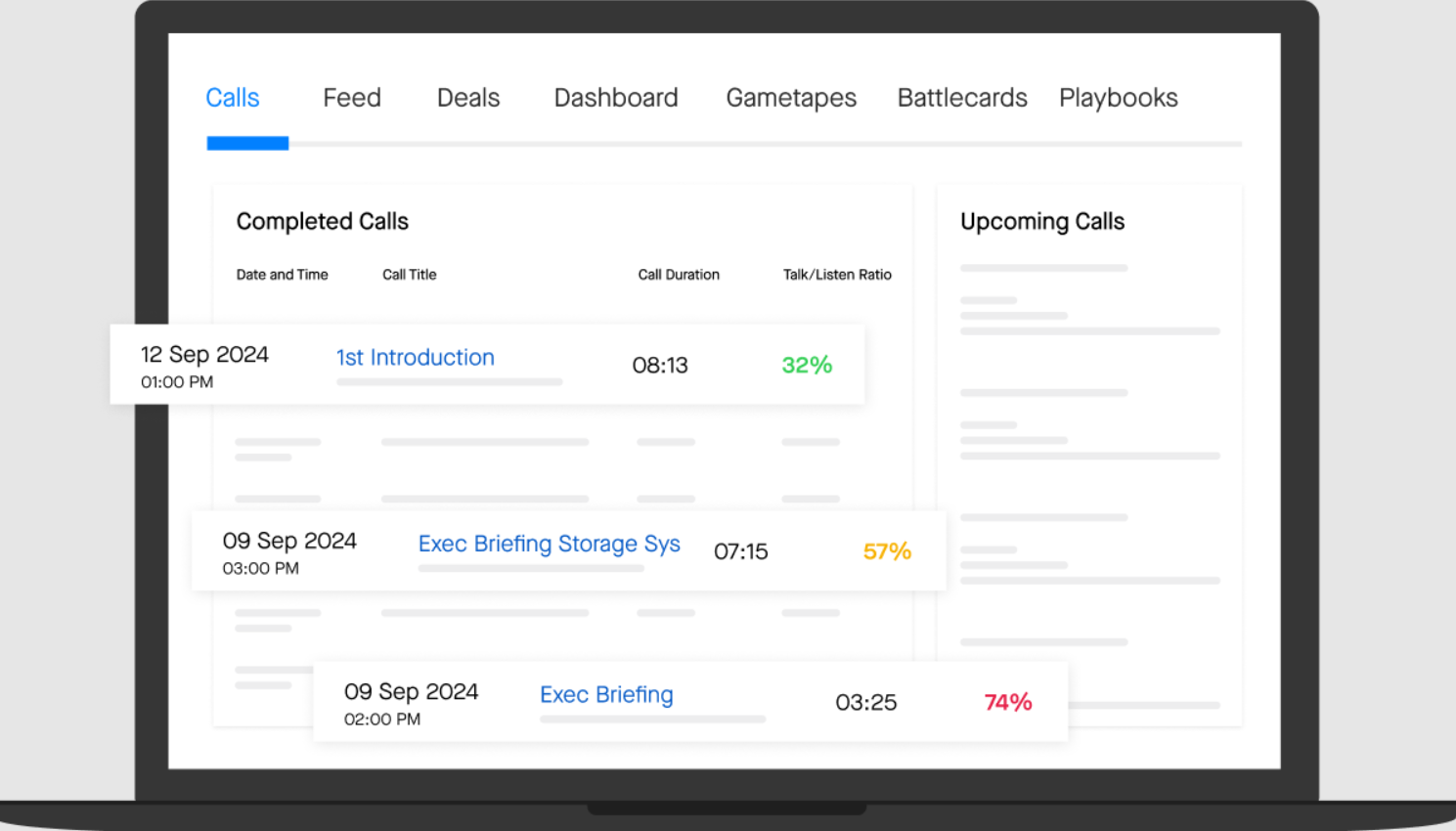Image resolution: width=1456 pixels, height=831 pixels.
Task: Click the red 74% talk/listen ratio
Action: [x=1007, y=702]
